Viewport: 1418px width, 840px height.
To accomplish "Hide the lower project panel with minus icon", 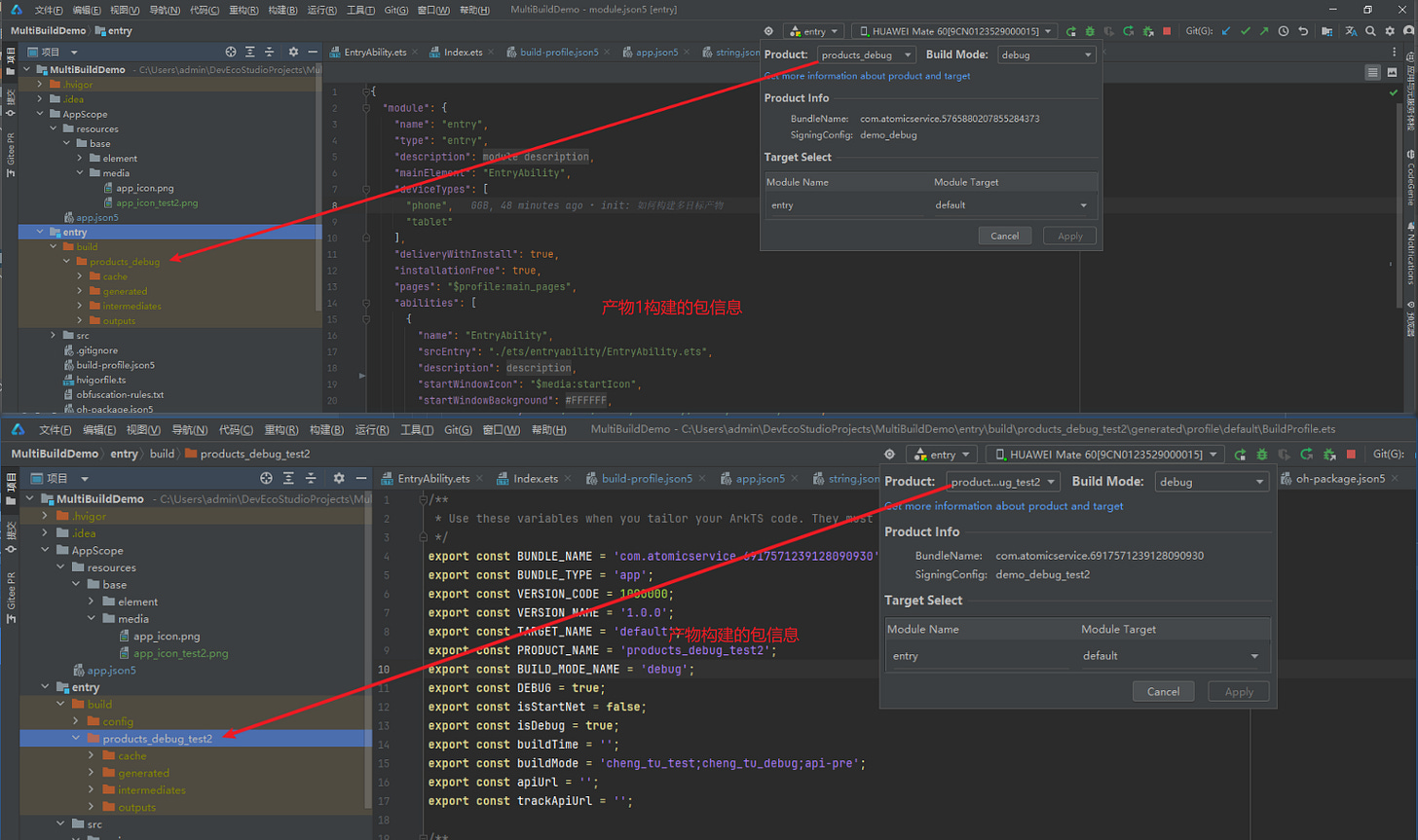I will pyautogui.click(x=361, y=478).
